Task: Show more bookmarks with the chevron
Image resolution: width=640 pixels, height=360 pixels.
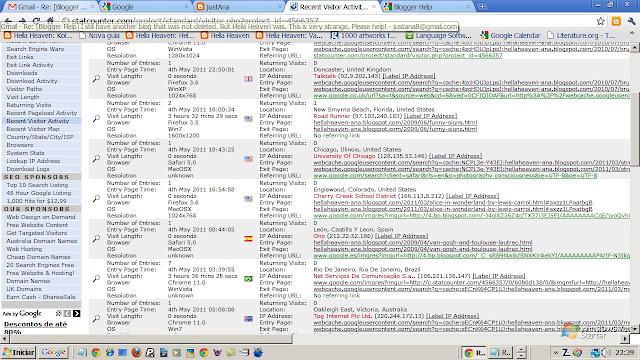Action: coord(632,35)
